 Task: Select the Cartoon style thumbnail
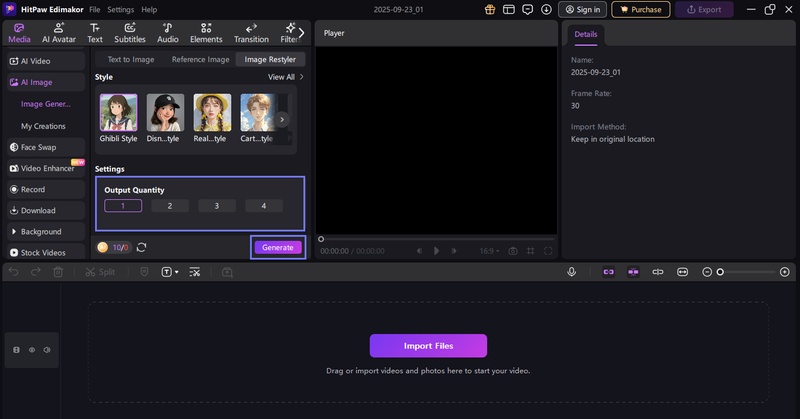[x=259, y=112]
